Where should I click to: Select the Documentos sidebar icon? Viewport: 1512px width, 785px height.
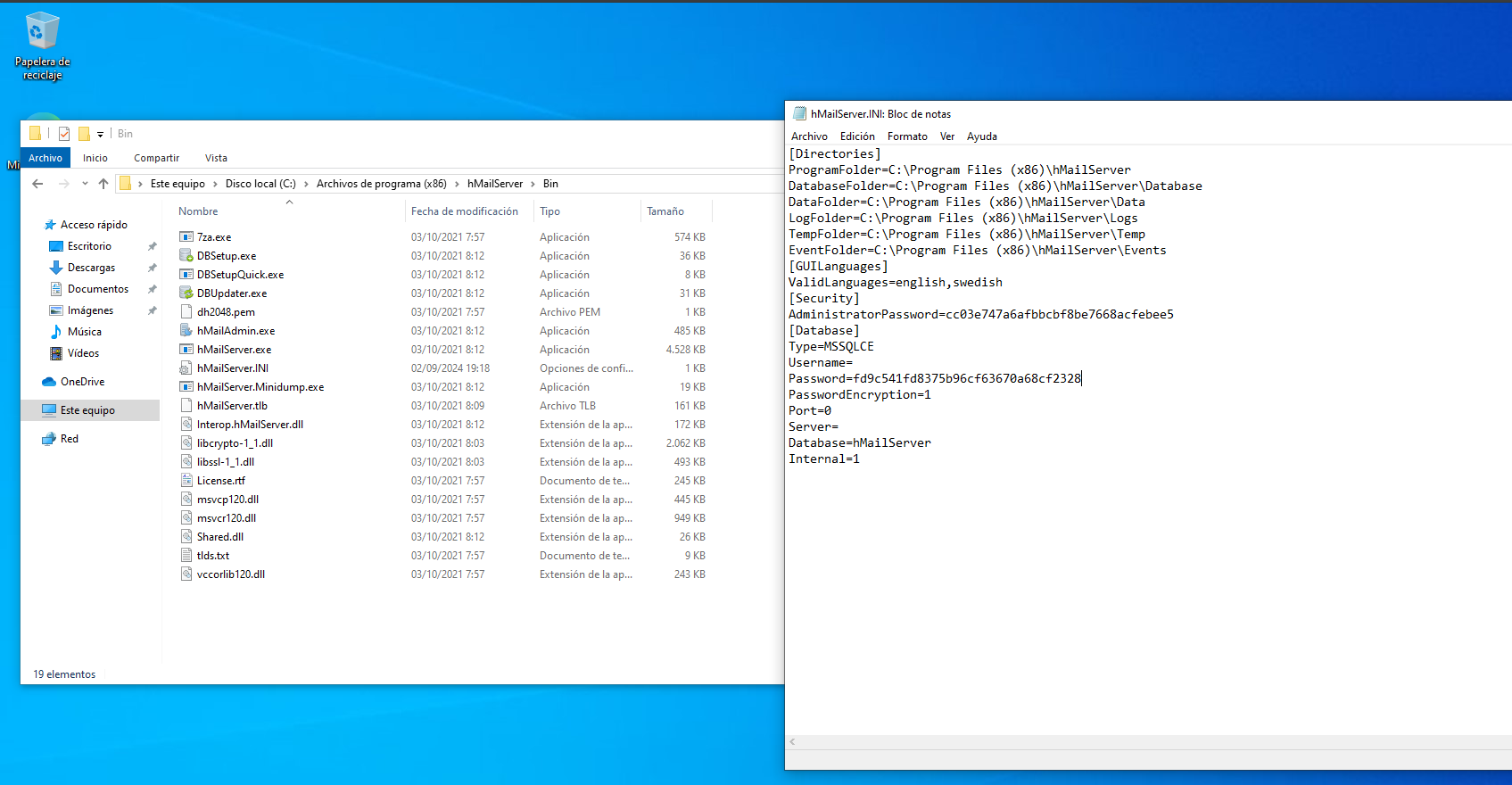coord(56,289)
